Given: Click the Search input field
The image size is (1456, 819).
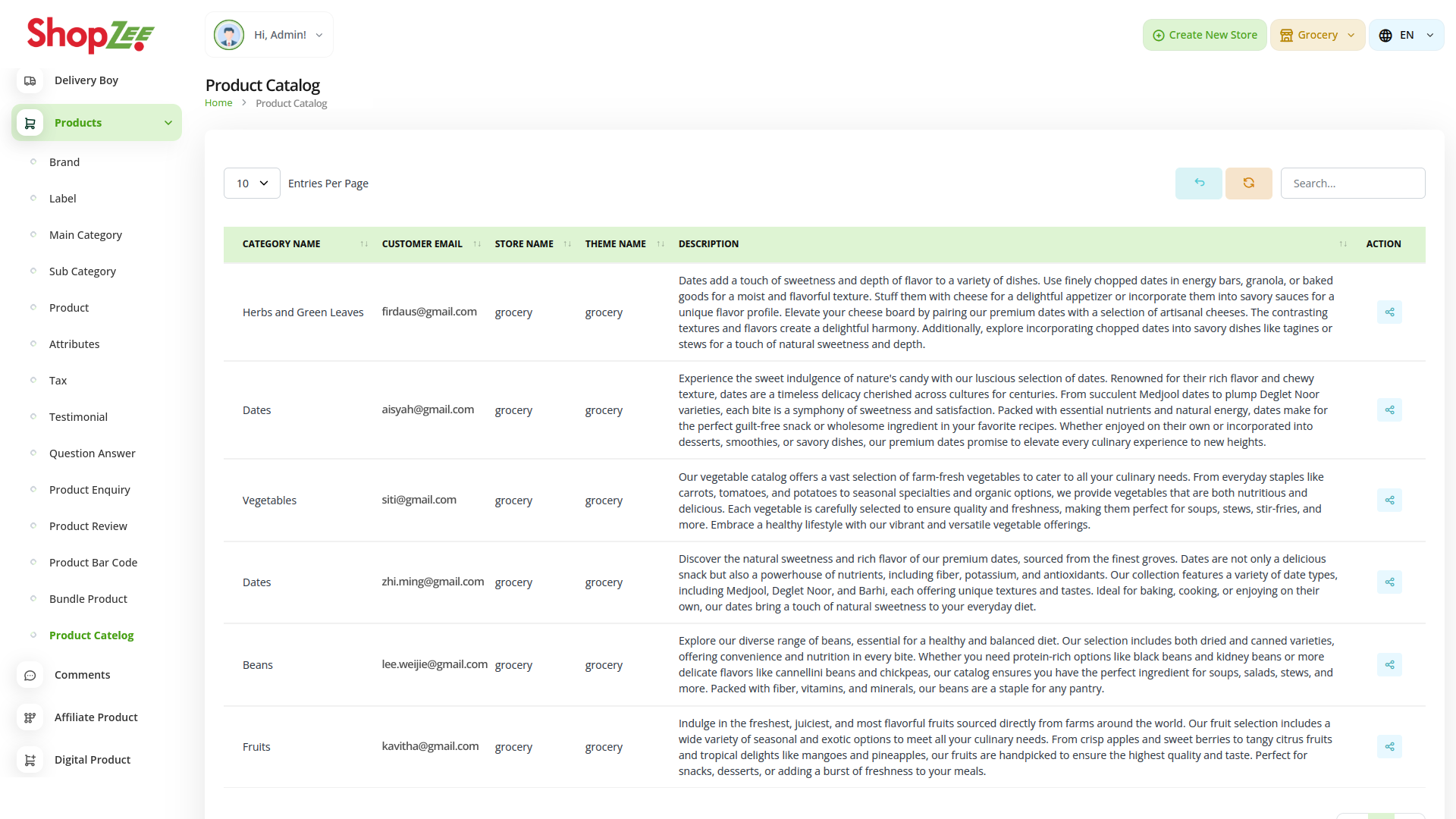Looking at the screenshot, I should tap(1352, 184).
